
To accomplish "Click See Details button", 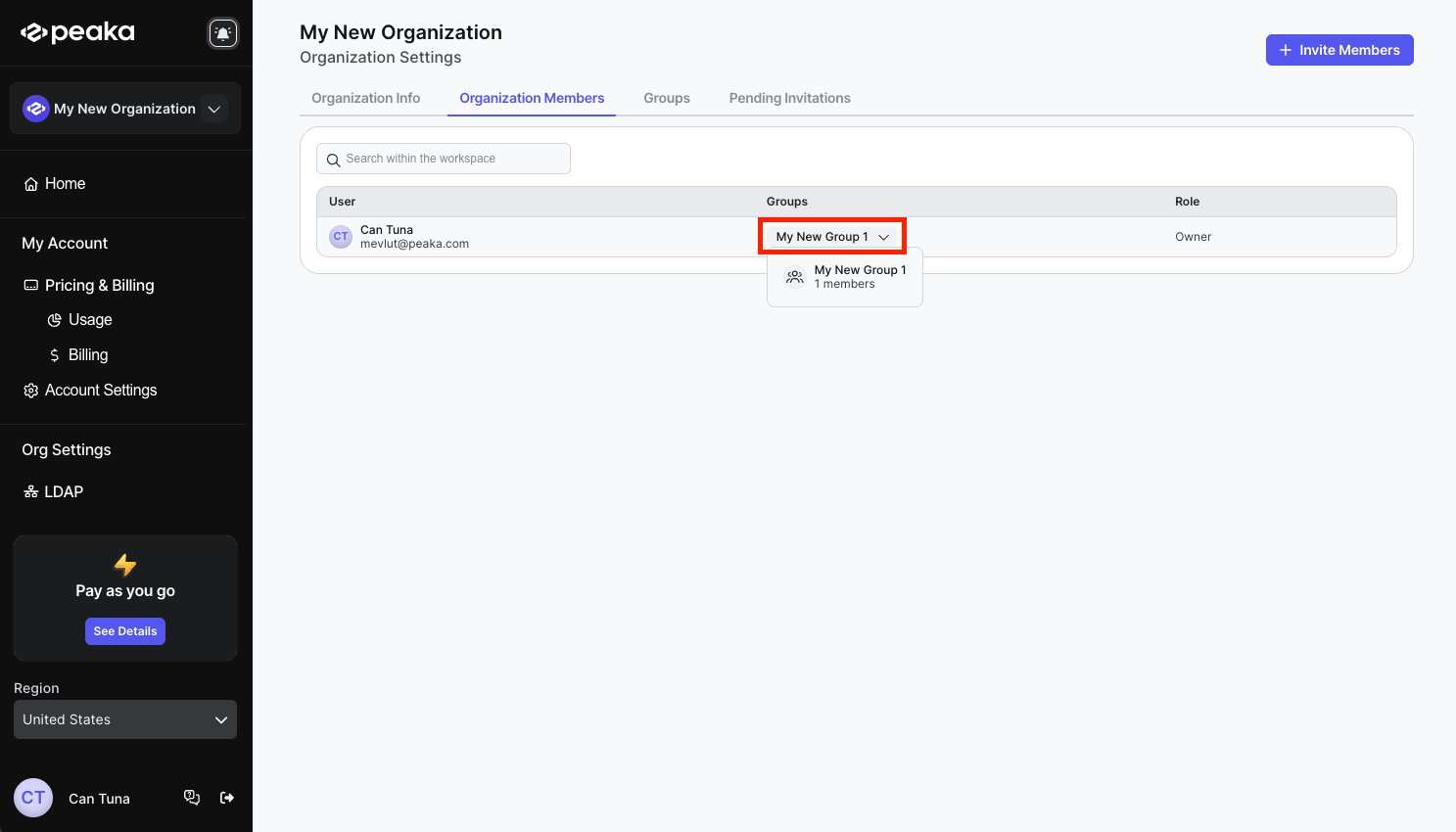I will tap(125, 631).
